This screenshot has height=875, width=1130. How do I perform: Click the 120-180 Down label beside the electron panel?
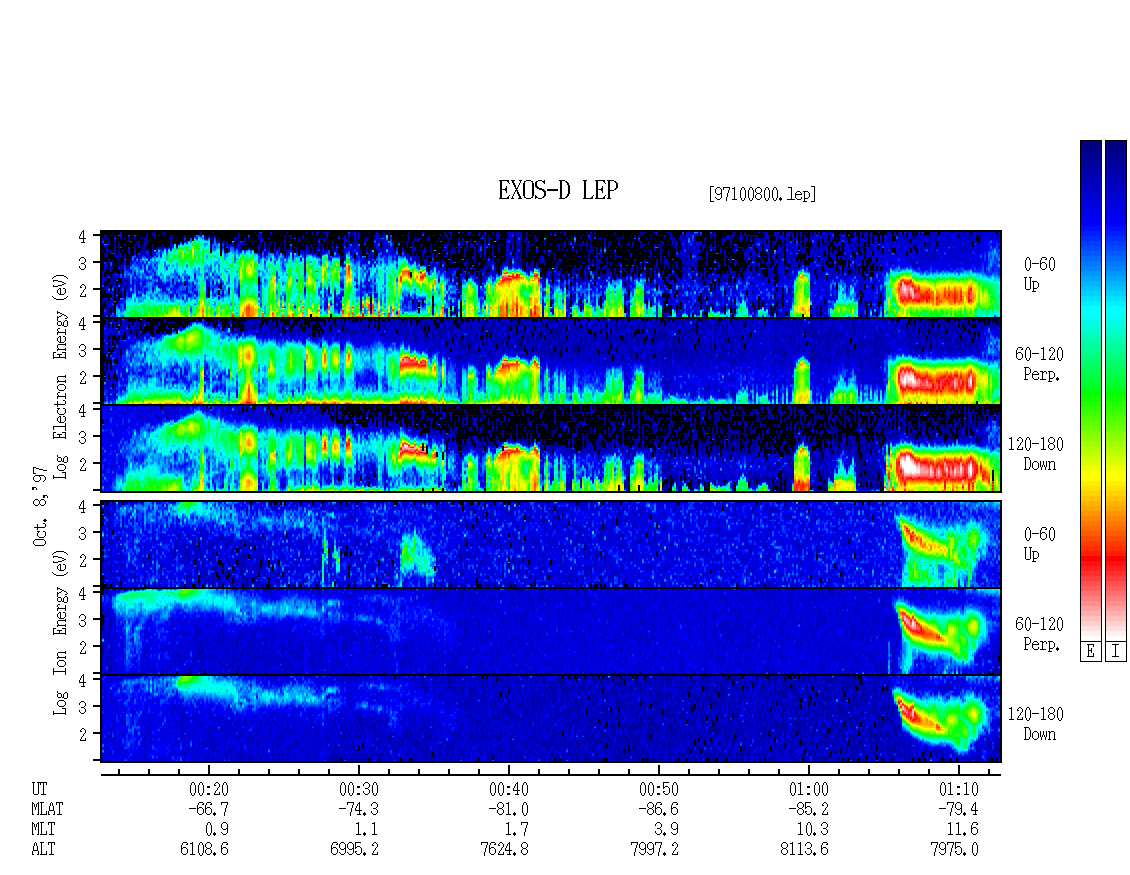coord(1036,454)
